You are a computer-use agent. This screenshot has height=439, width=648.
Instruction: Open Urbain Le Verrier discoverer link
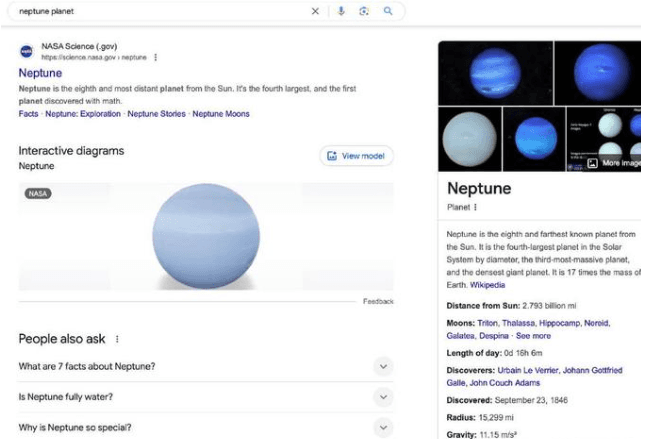[528, 370]
